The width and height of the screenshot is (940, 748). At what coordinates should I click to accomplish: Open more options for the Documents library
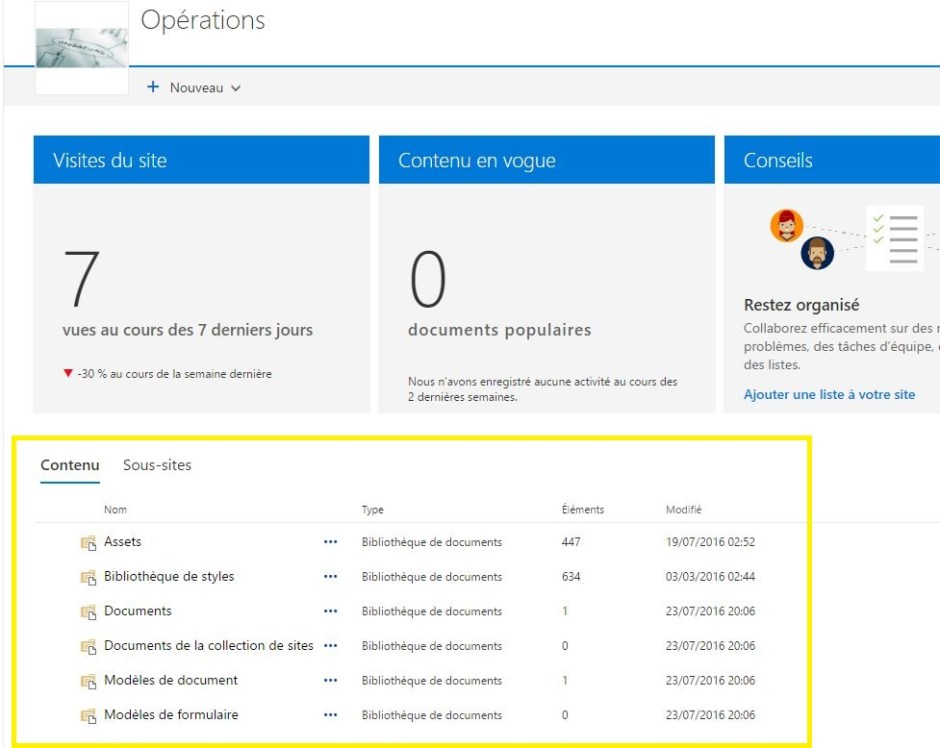pyautogui.click(x=330, y=611)
